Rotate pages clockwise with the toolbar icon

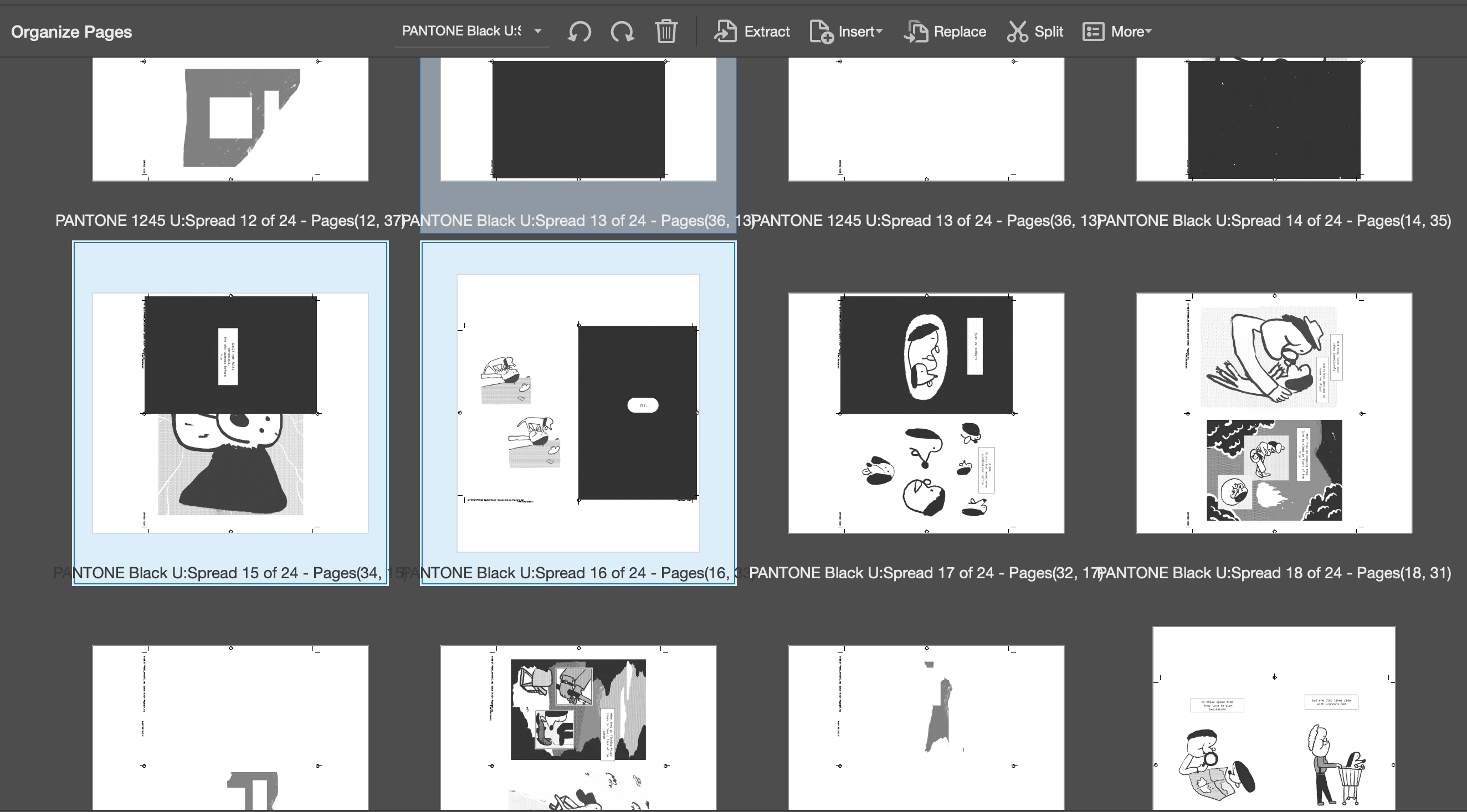click(623, 32)
